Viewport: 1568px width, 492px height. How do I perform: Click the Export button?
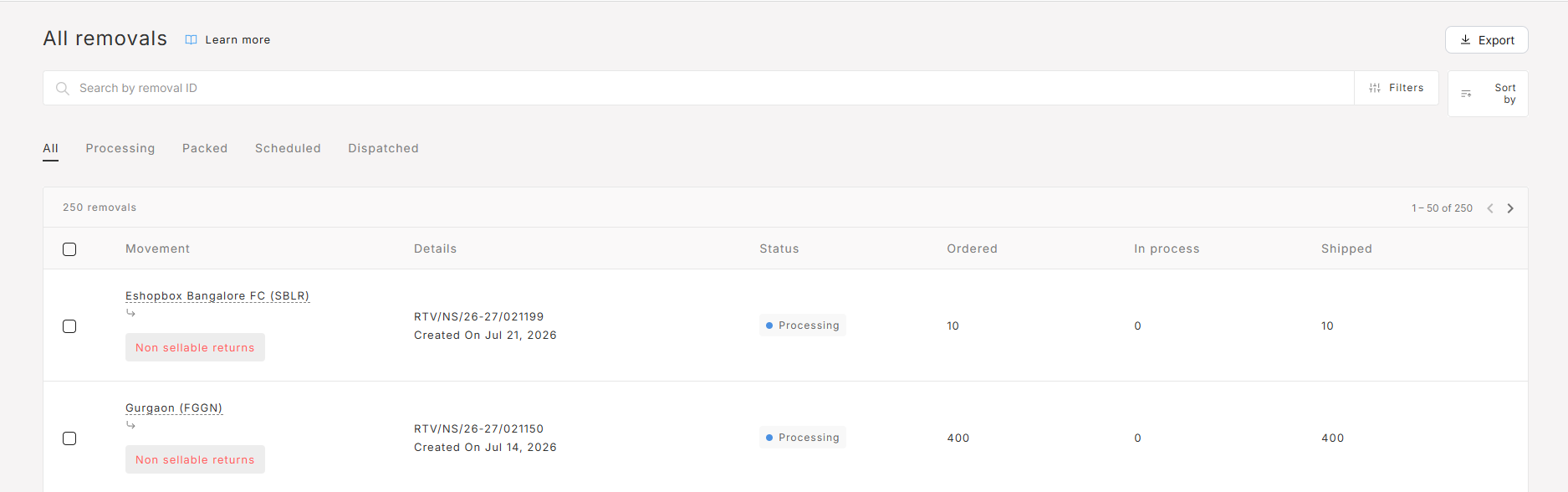point(1487,40)
